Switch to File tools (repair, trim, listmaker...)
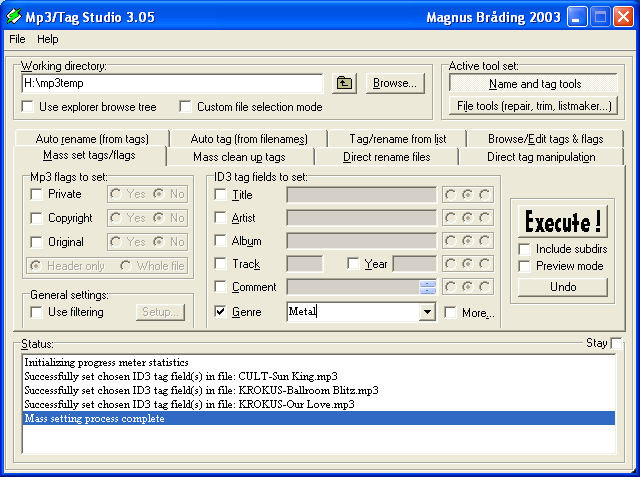This screenshot has width=640, height=477. point(534,106)
